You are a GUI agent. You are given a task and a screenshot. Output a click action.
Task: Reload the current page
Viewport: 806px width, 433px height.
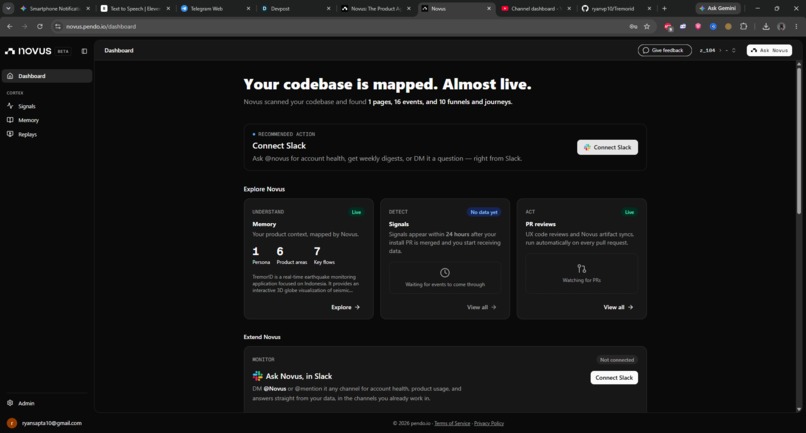pos(40,27)
